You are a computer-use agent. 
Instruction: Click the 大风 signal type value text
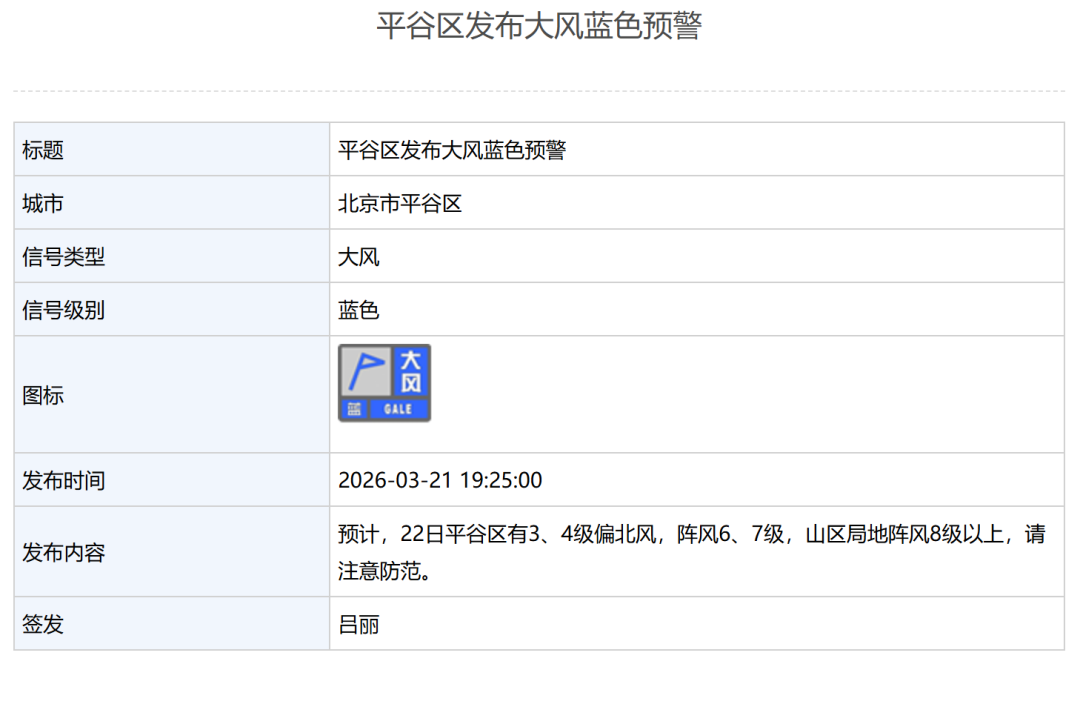(359, 257)
